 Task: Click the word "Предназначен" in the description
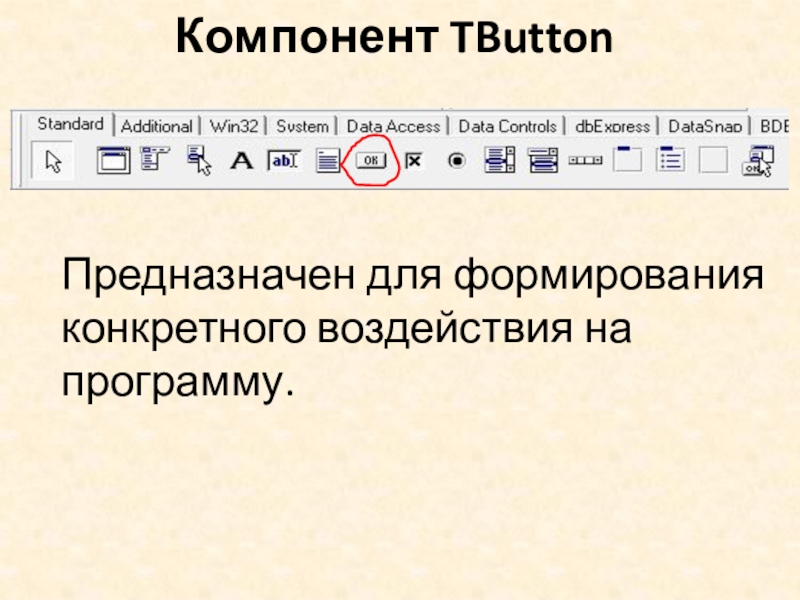(208, 276)
